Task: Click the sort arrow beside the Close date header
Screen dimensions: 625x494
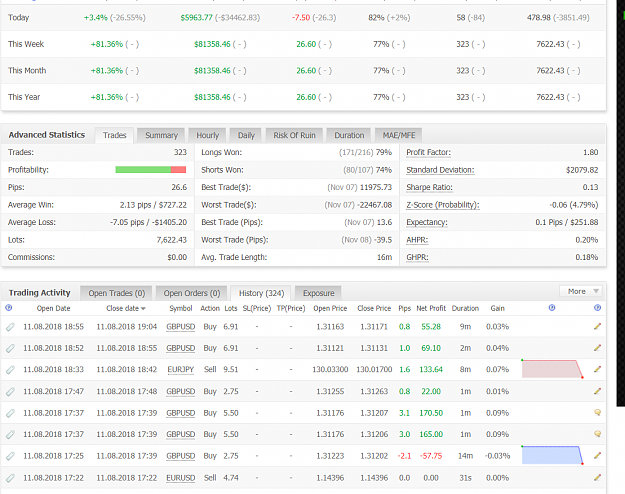Action: [143, 309]
